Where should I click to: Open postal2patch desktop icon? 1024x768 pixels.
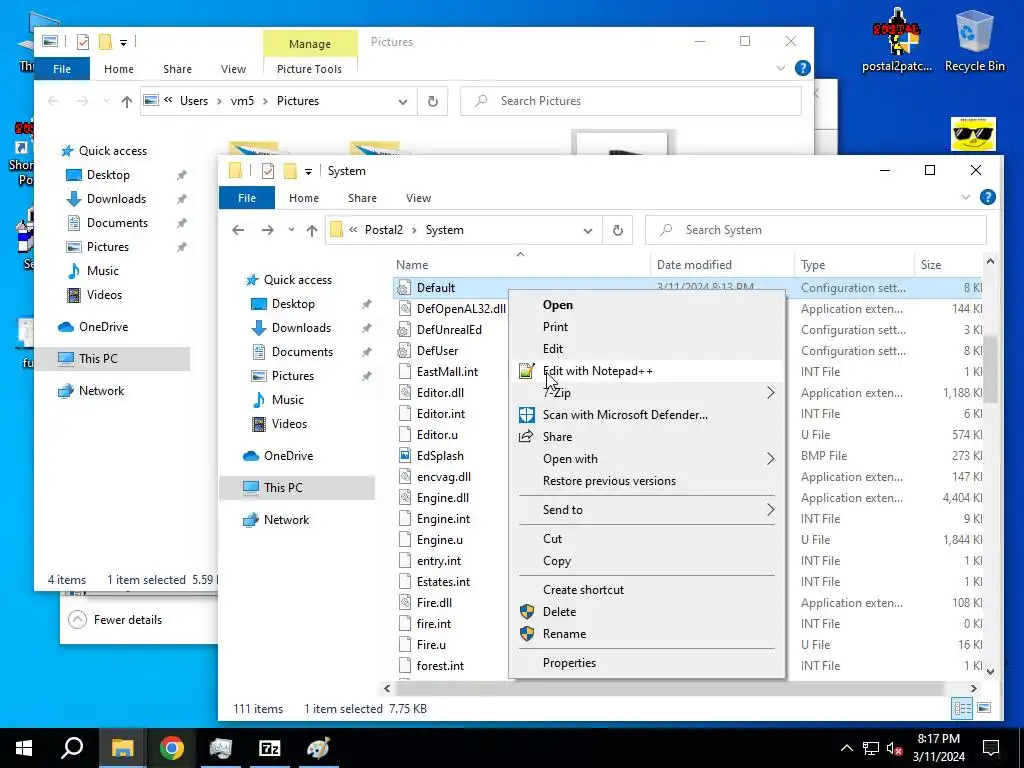click(897, 39)
